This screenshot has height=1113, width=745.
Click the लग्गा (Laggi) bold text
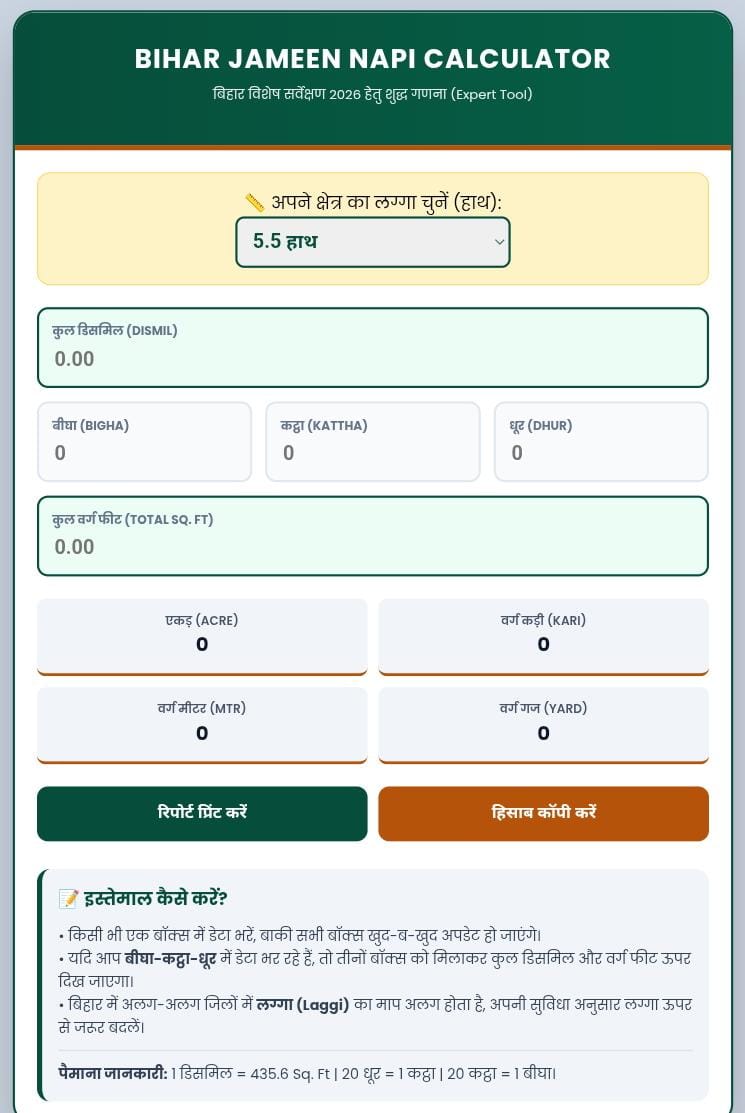pos(303,1005)
